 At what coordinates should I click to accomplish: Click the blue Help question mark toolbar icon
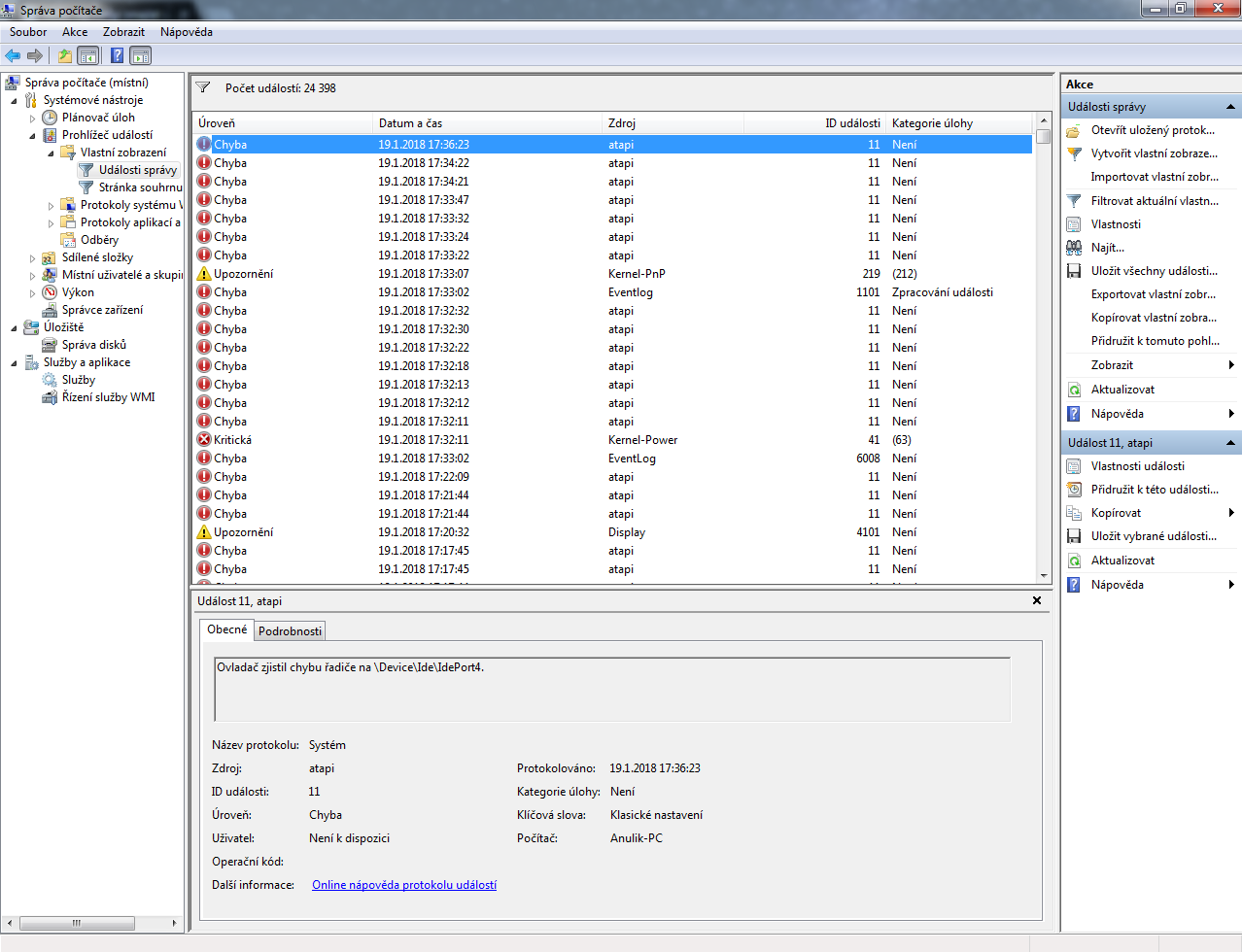[x=117, y=55]
